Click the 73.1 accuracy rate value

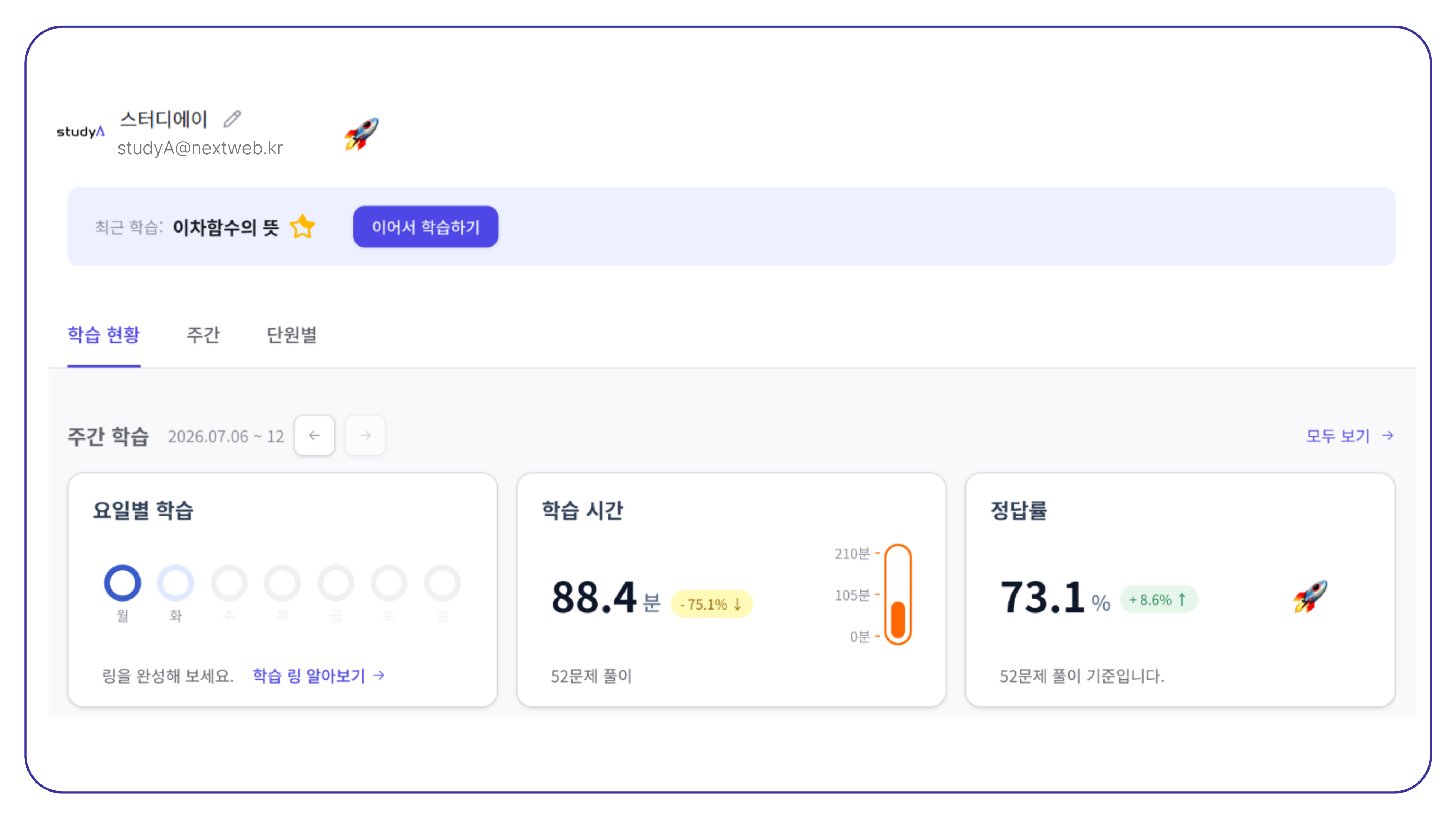(x=1042, y=597)
